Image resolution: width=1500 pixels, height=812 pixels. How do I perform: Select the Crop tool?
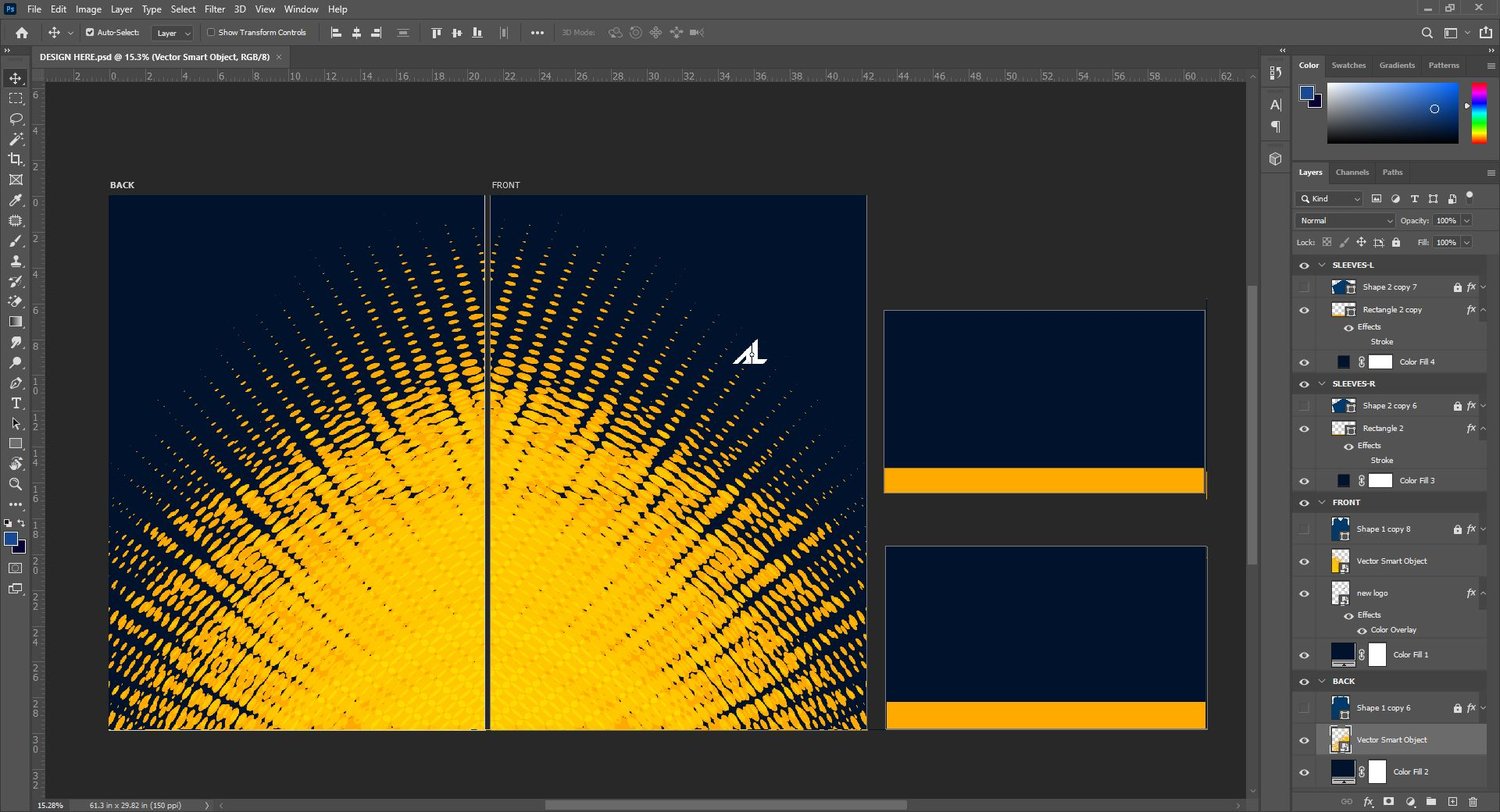pyautogui.click(x=16, y=159)
